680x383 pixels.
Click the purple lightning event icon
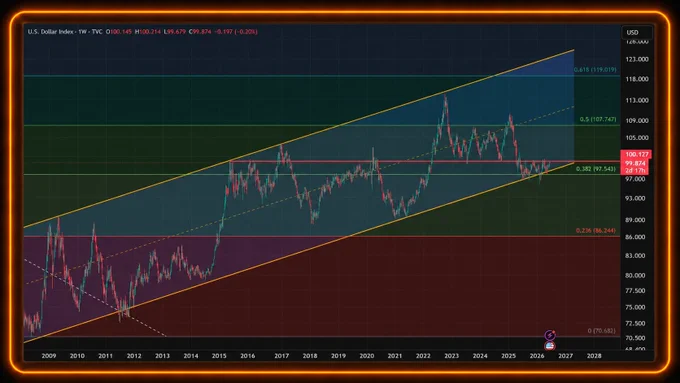click(550, 335)
